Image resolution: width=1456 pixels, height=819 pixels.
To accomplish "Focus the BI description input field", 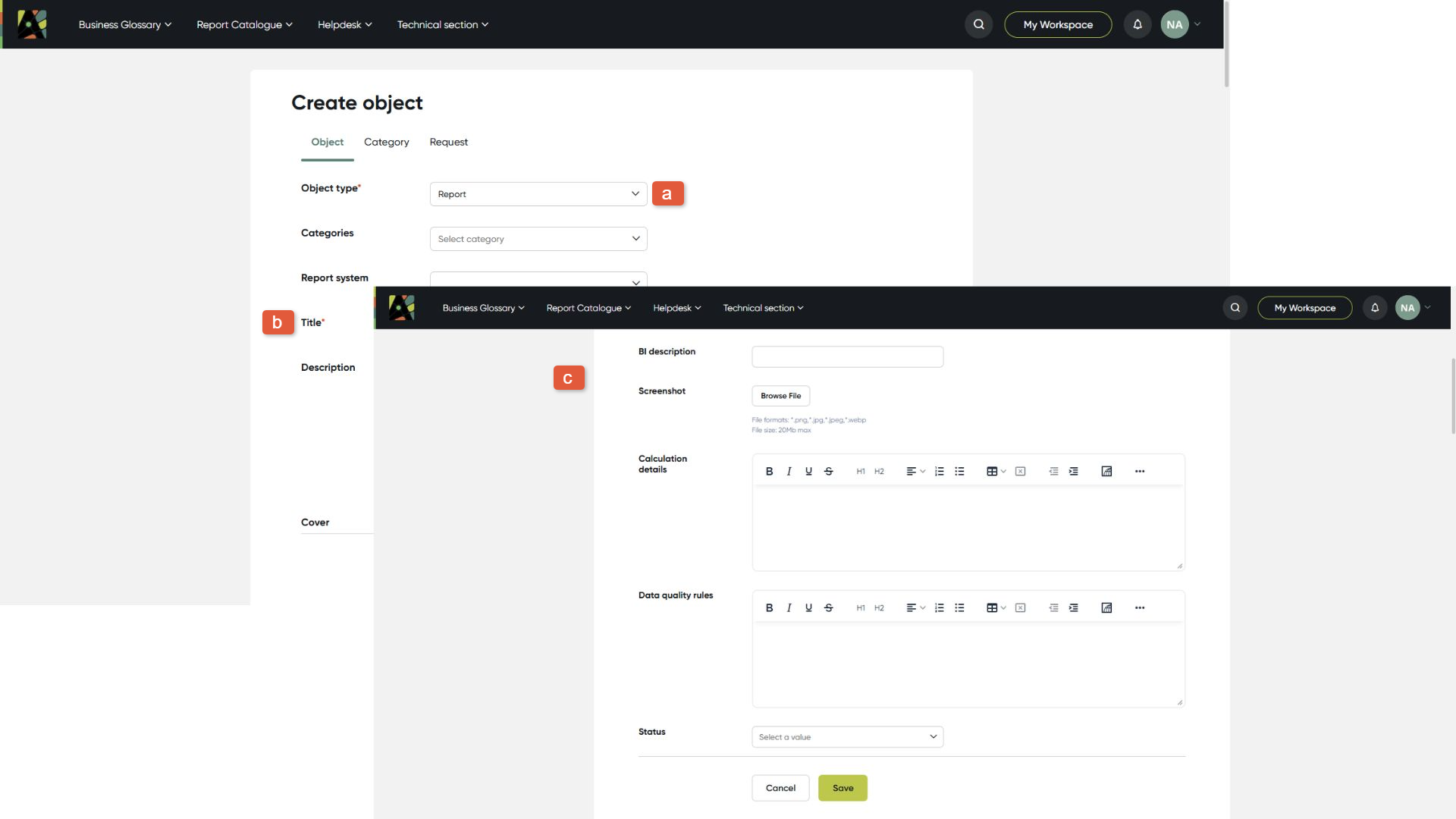I will pyautogui.click(x=847, y=357).
